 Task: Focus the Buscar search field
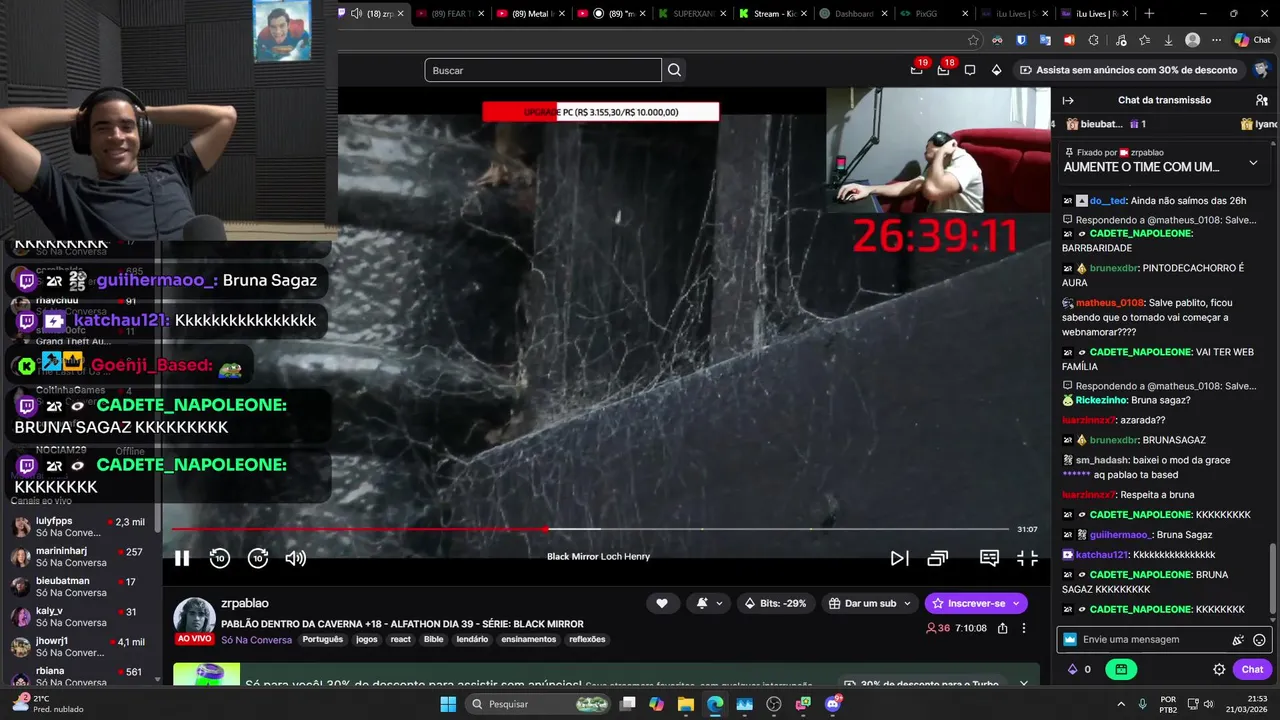(543, 70)
